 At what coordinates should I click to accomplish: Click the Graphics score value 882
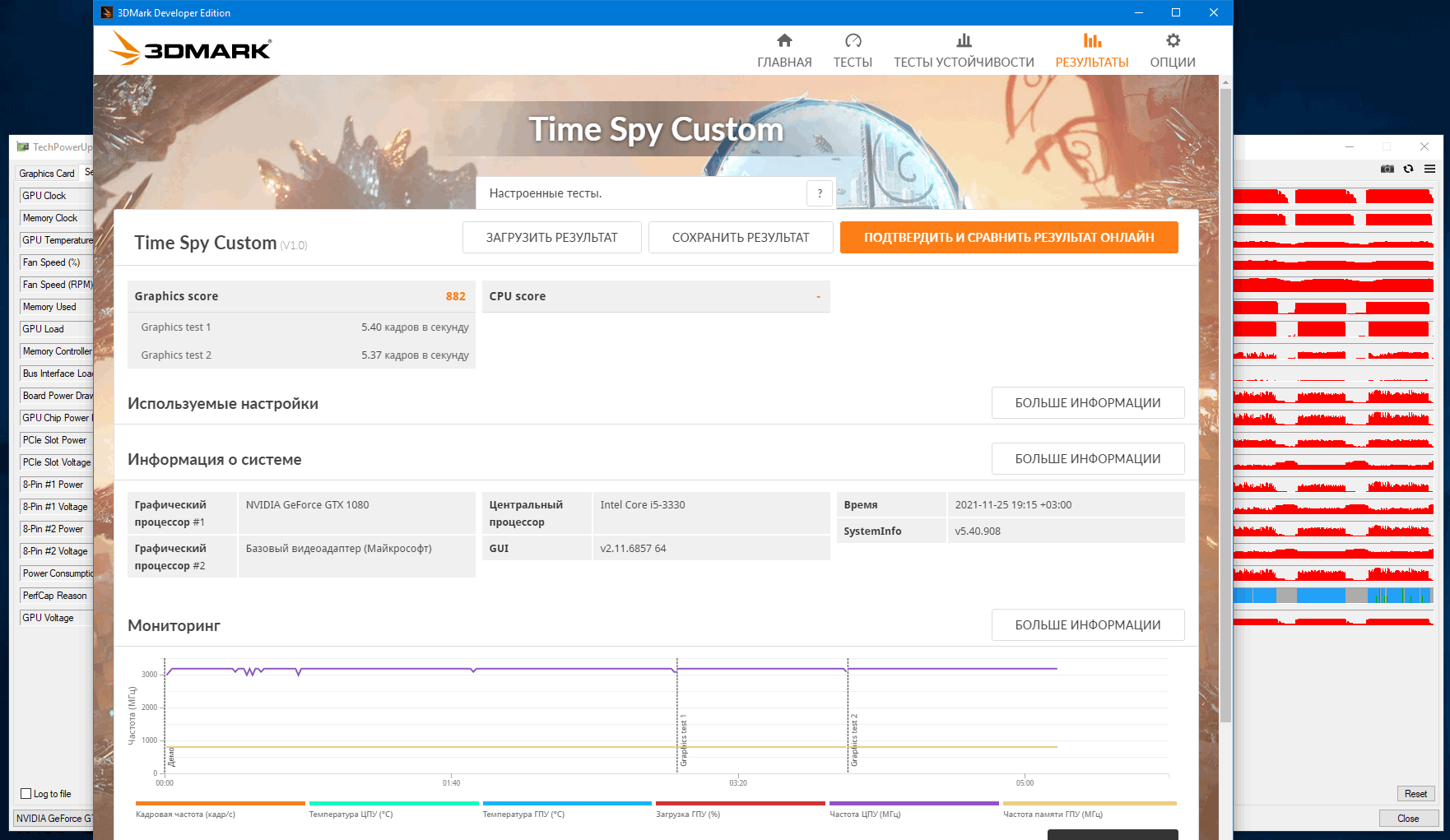point(455,296)
